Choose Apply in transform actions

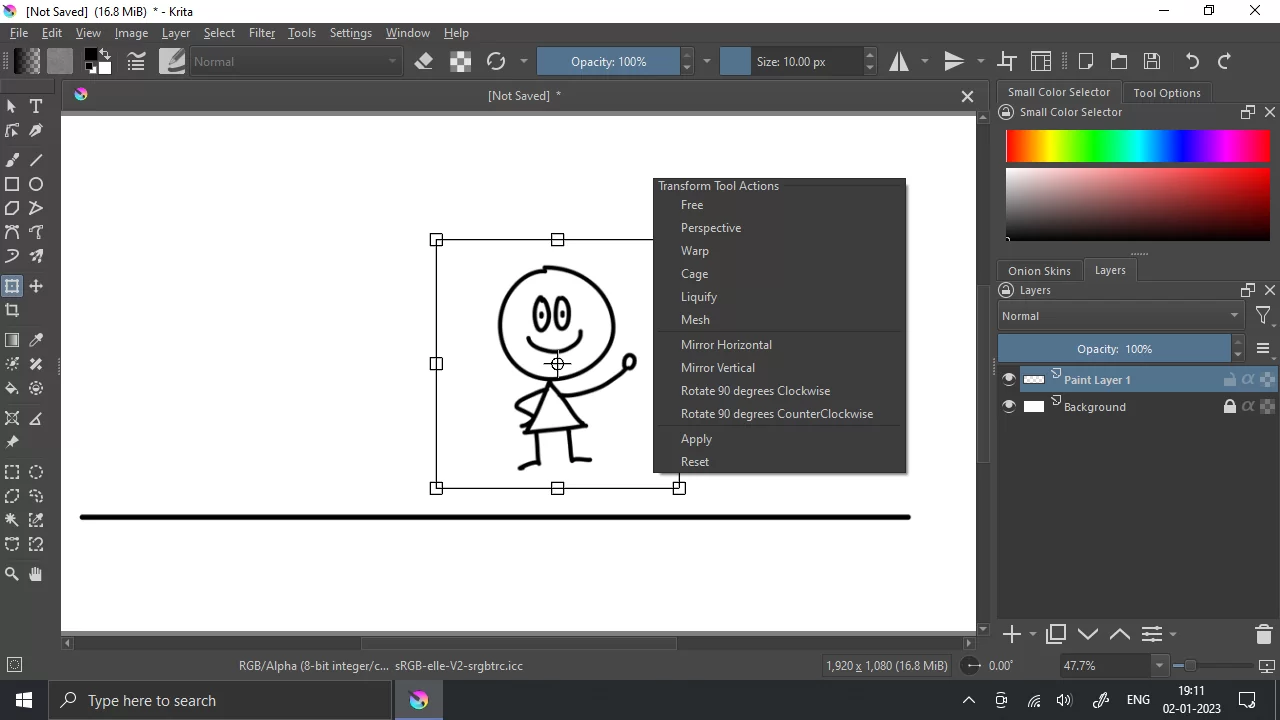[x=696, y=439]
